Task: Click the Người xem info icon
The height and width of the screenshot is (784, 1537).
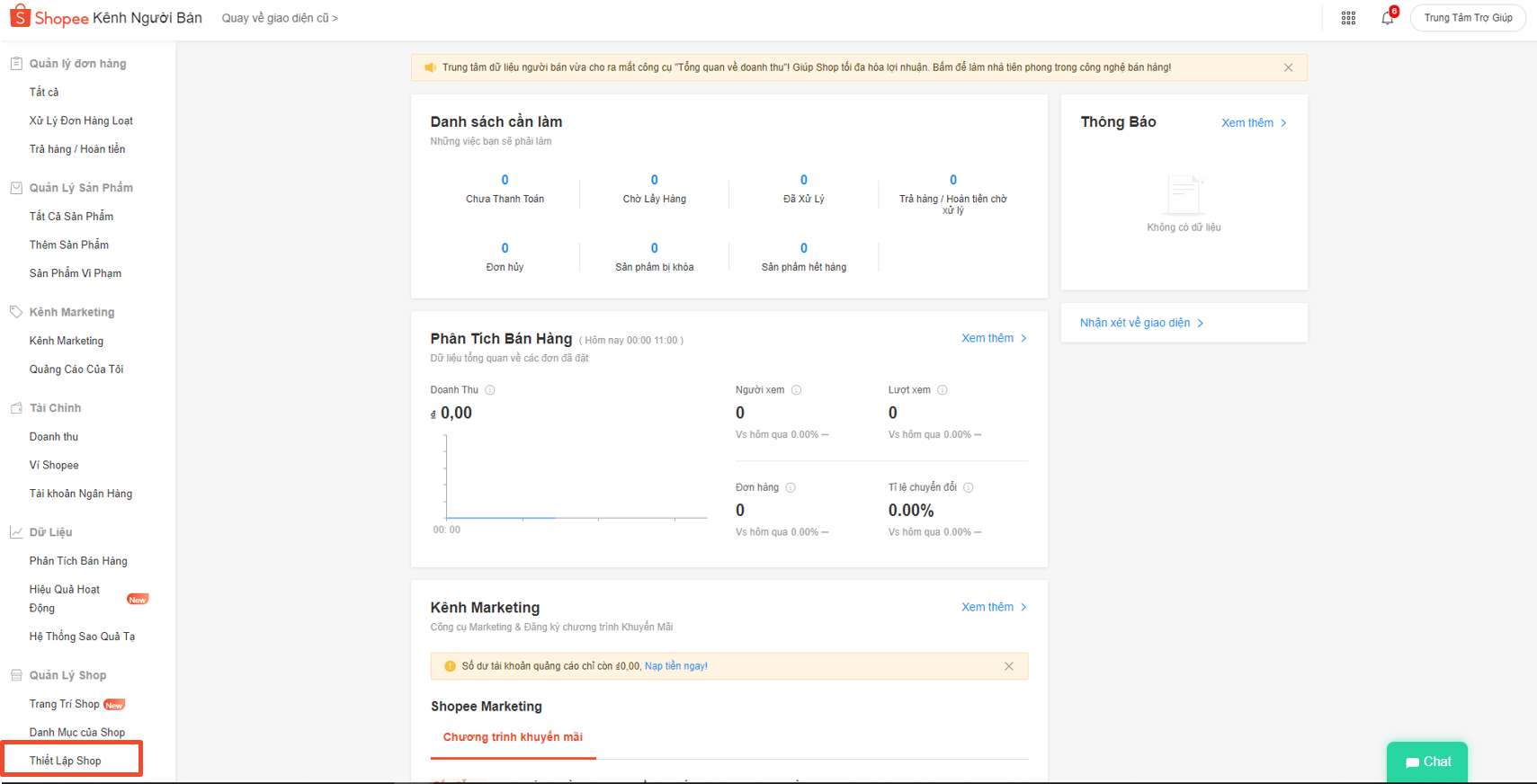Action: click(x=796, y=390)
